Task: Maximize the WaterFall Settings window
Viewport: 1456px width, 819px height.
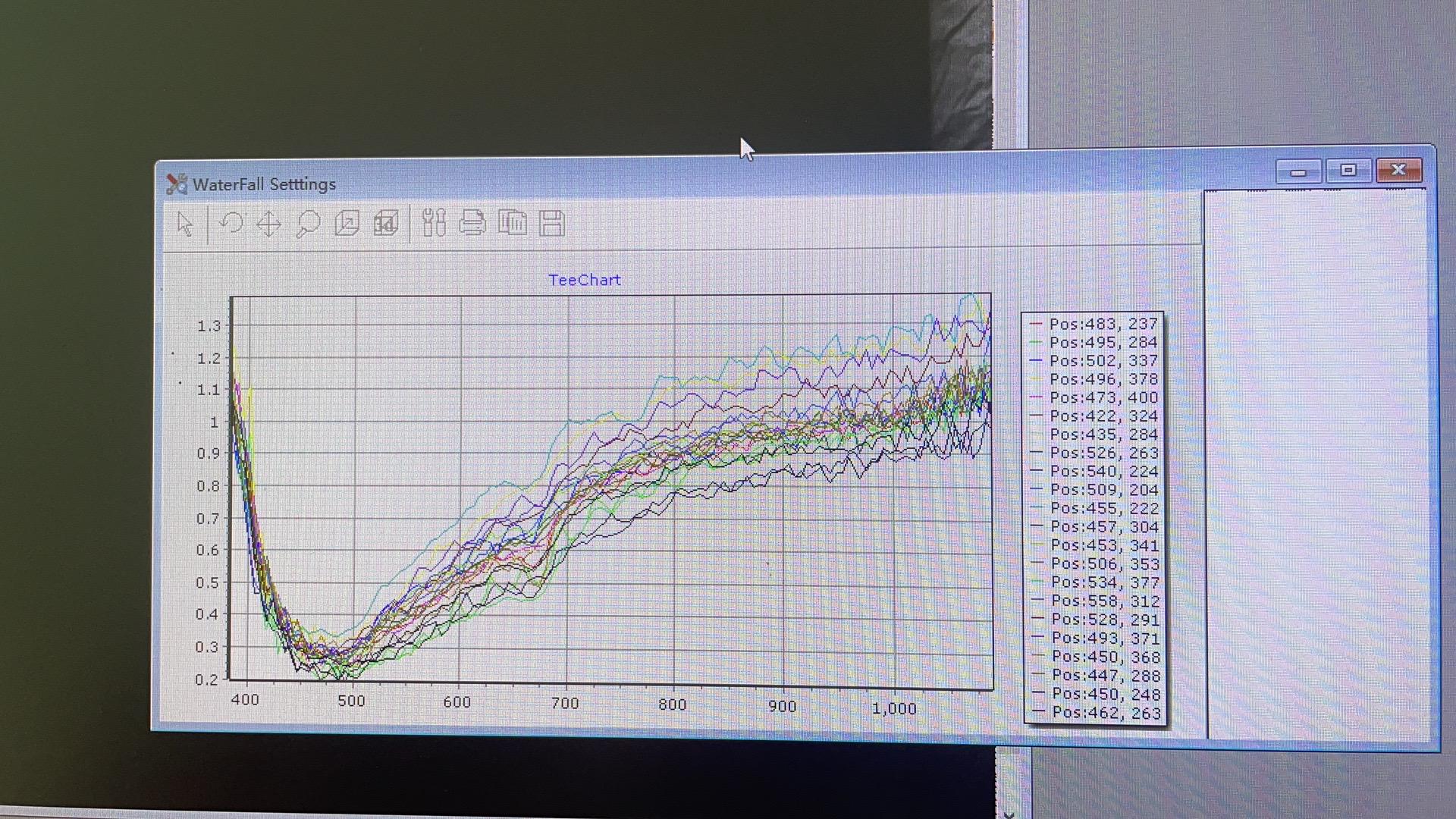Action: (x=1348, y=171)
